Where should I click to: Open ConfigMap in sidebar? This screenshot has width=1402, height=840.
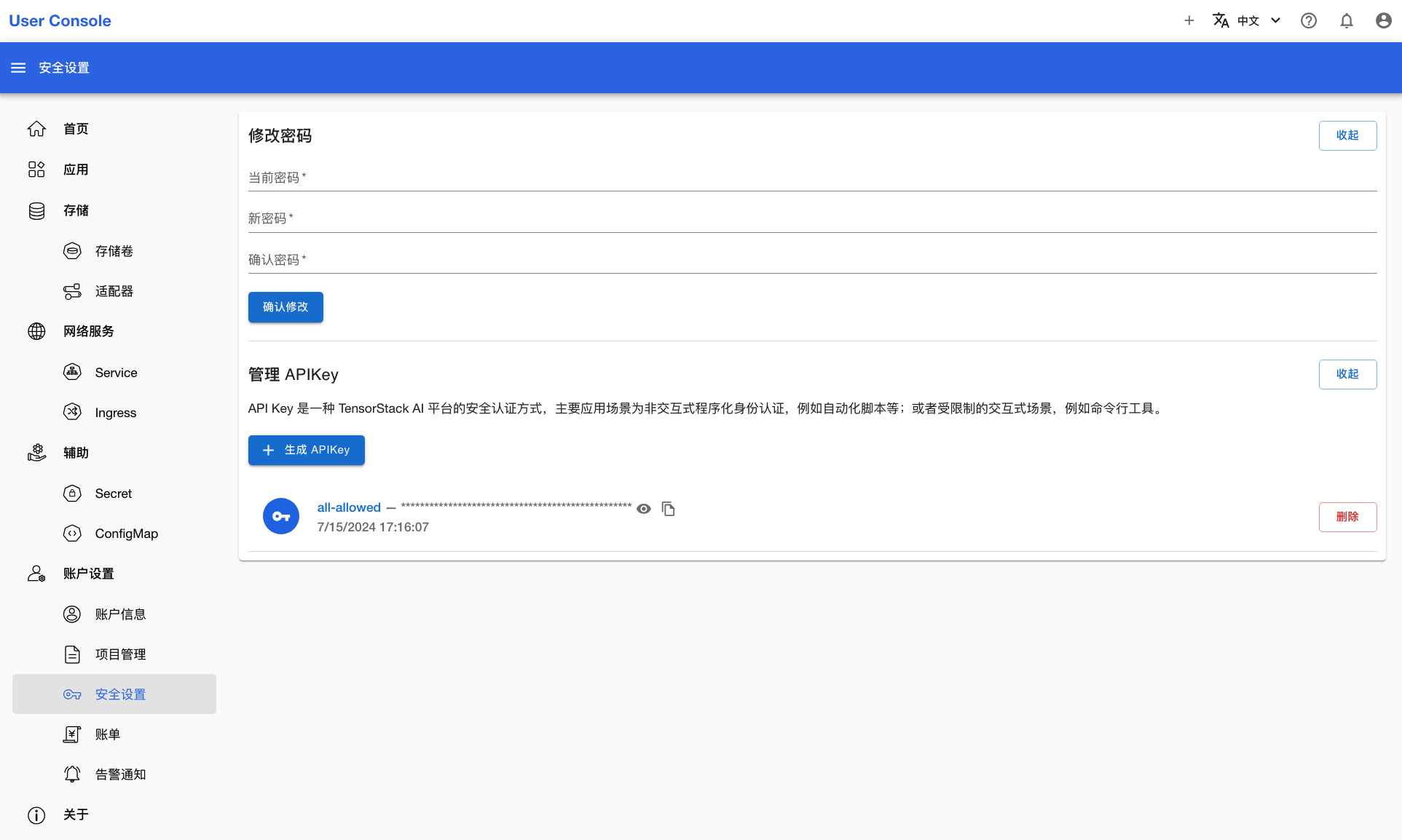[x=114, y=533]
